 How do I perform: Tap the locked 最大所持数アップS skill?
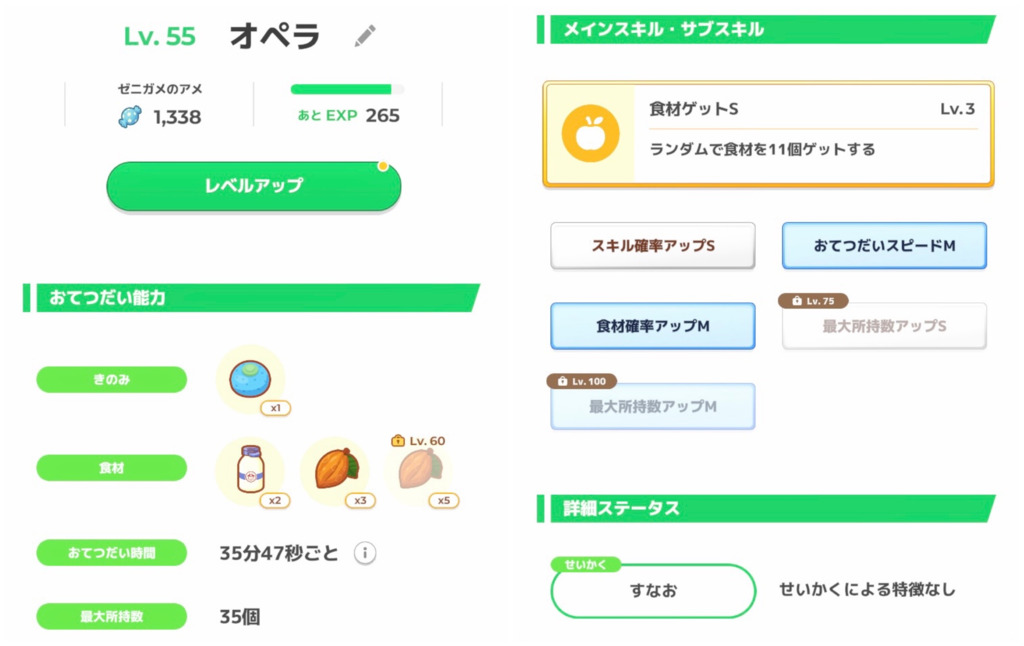click(884, 326)
